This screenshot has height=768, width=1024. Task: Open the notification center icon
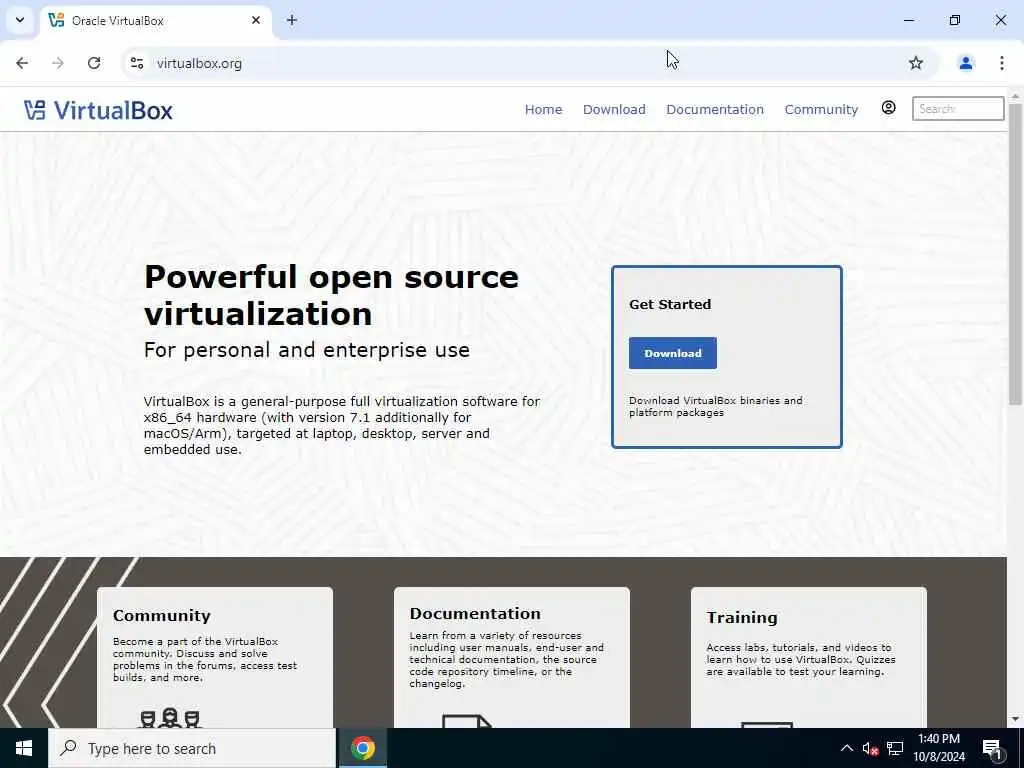pos(992,749)
